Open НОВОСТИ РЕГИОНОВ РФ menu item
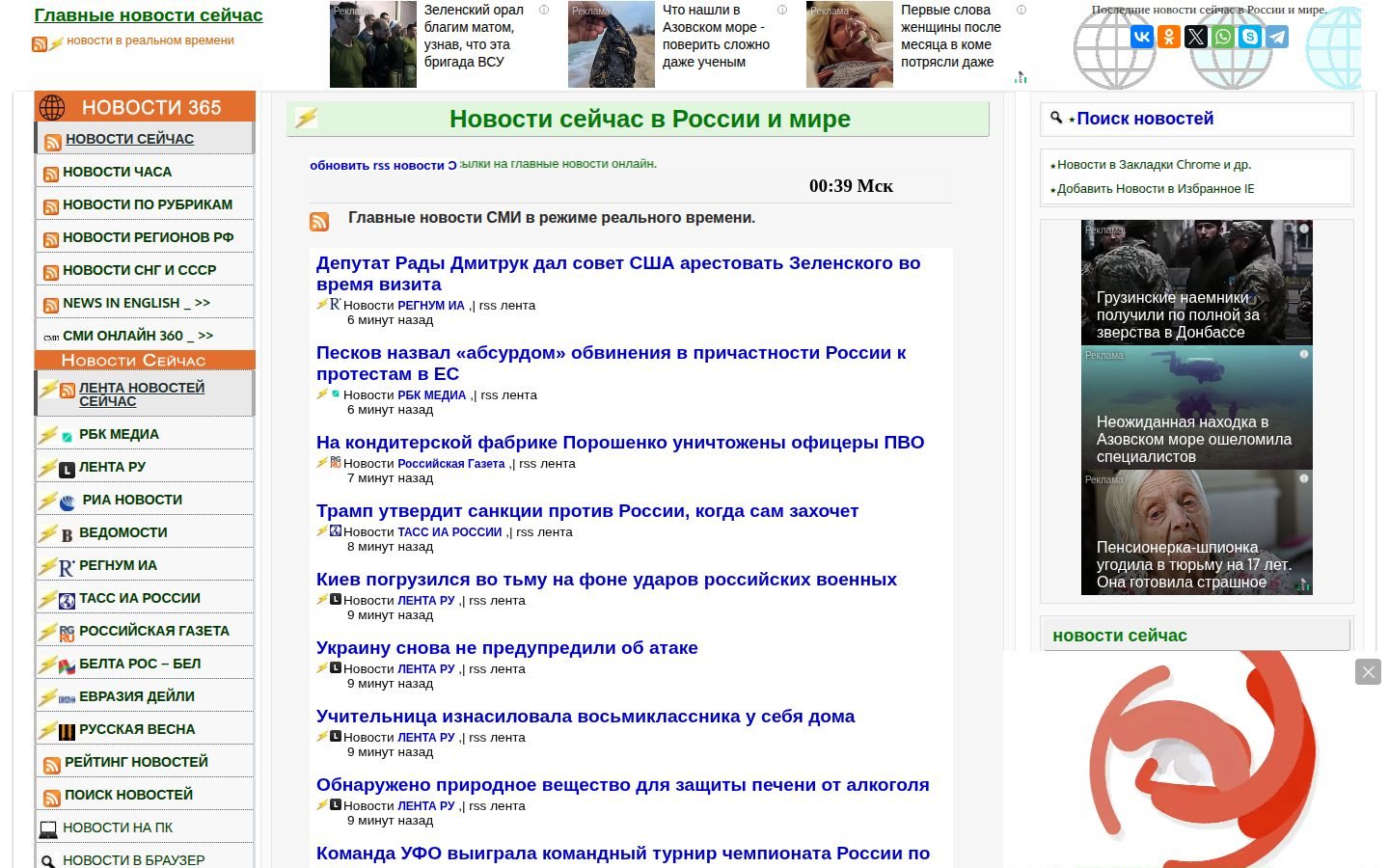 (x=148, y=237)
